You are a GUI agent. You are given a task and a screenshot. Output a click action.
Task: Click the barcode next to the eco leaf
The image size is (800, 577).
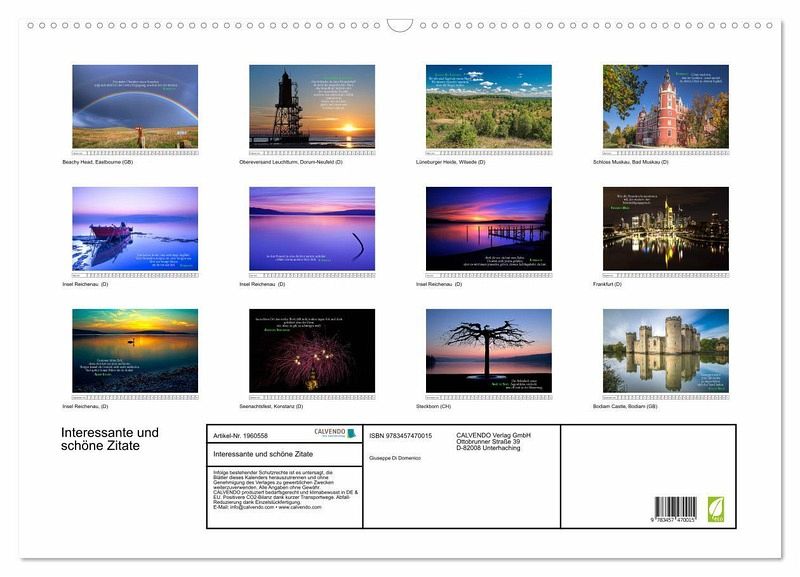676,509
